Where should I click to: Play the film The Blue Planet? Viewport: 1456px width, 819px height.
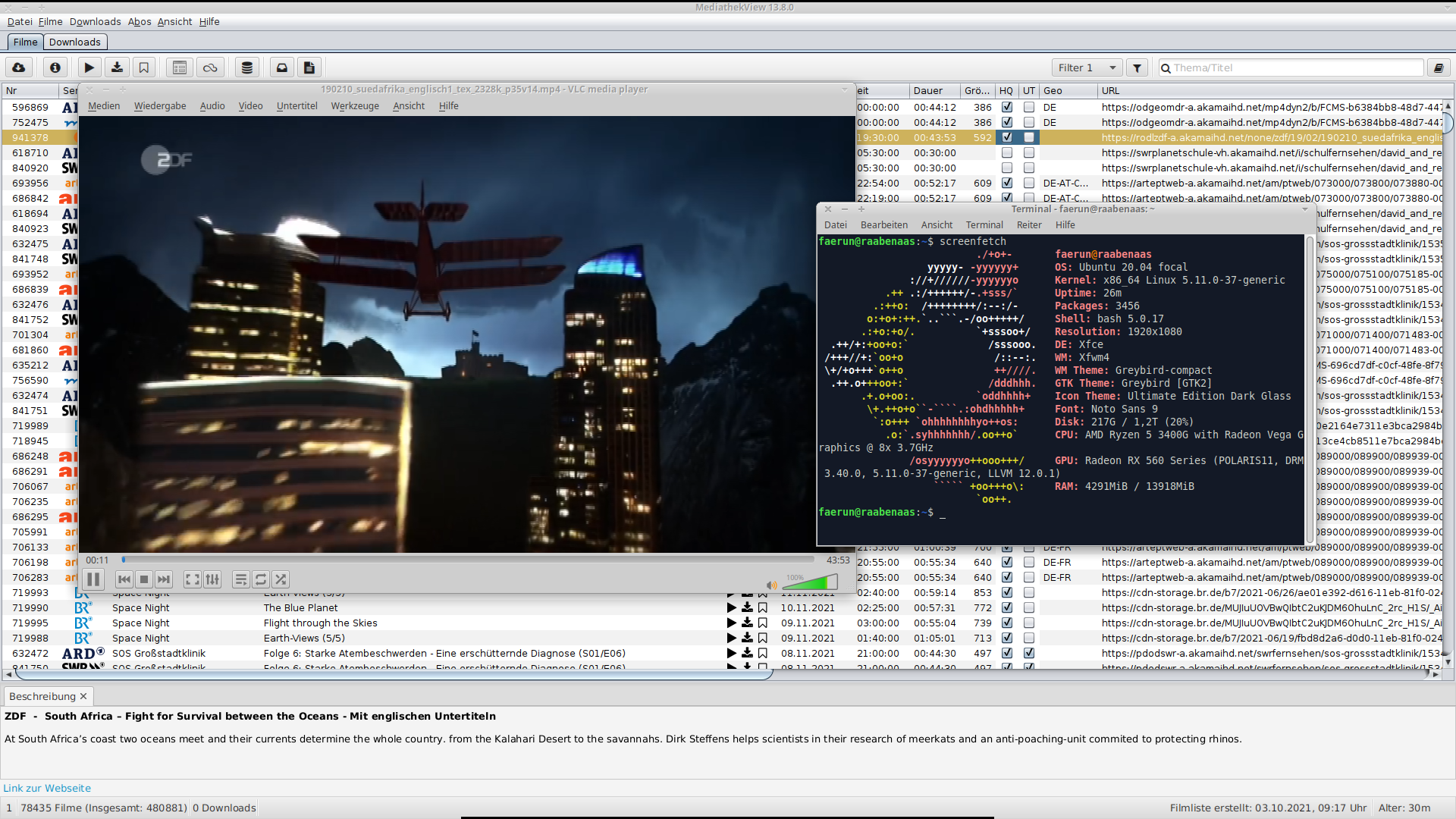pos(732,607)
